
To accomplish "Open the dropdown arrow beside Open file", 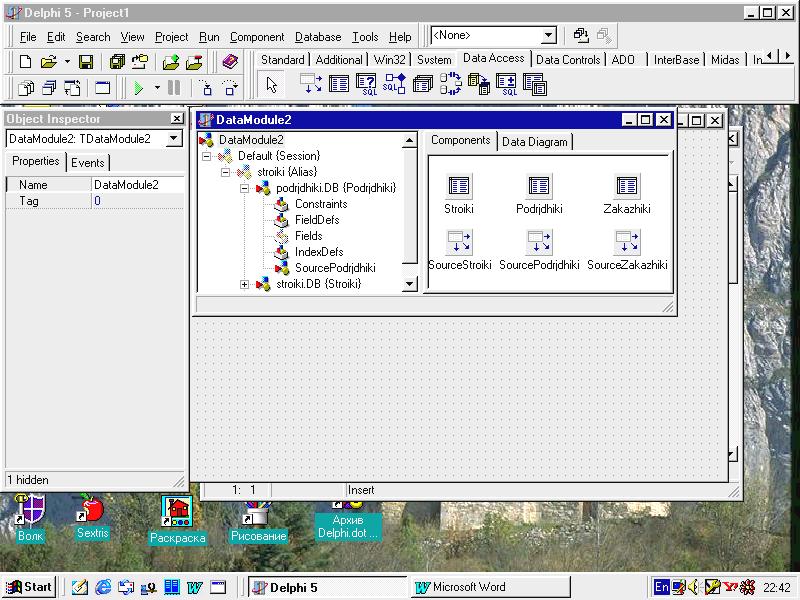I will (67, 62).
